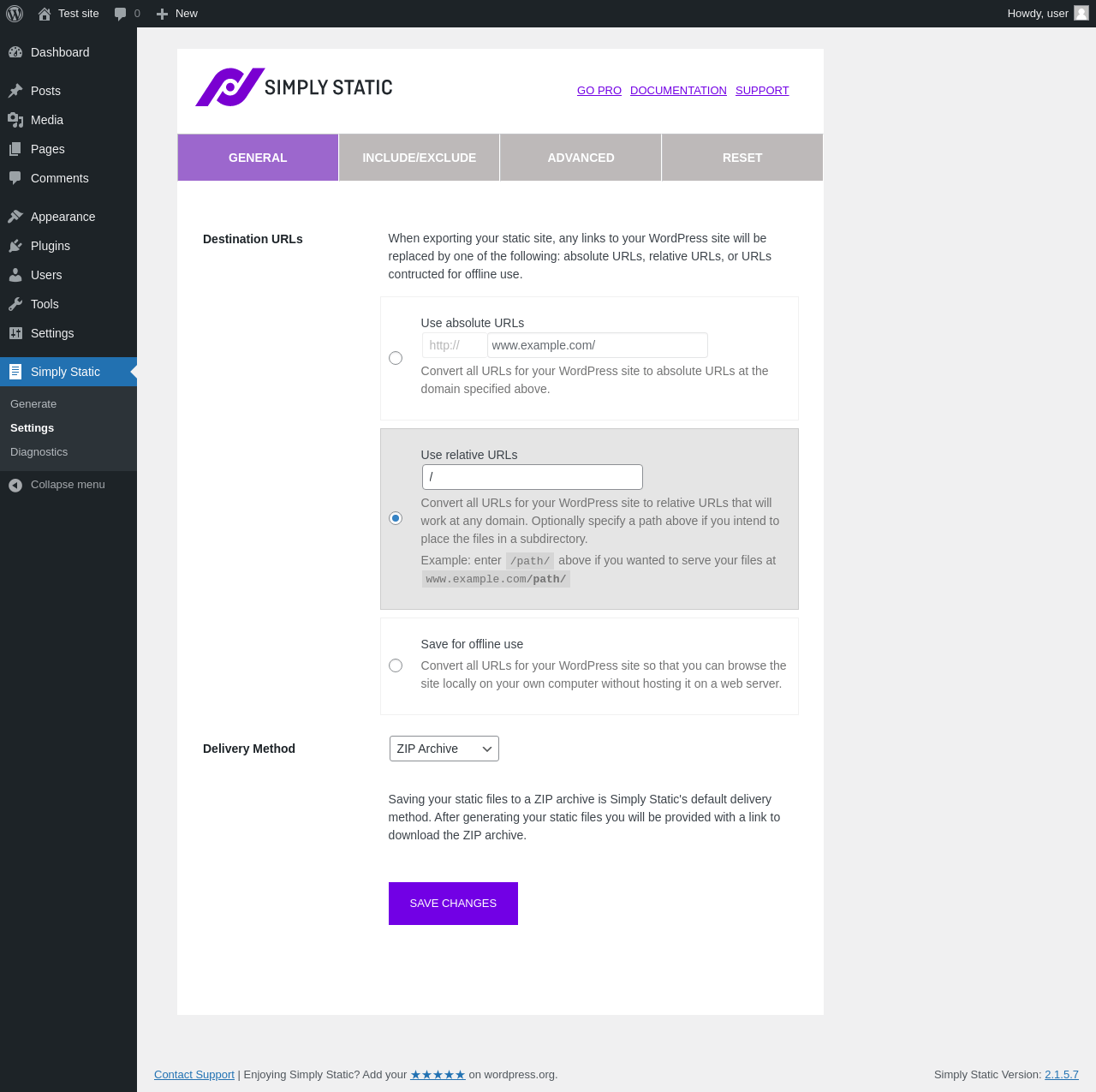Select the Use relative URLs radio button

pos(396,518)
